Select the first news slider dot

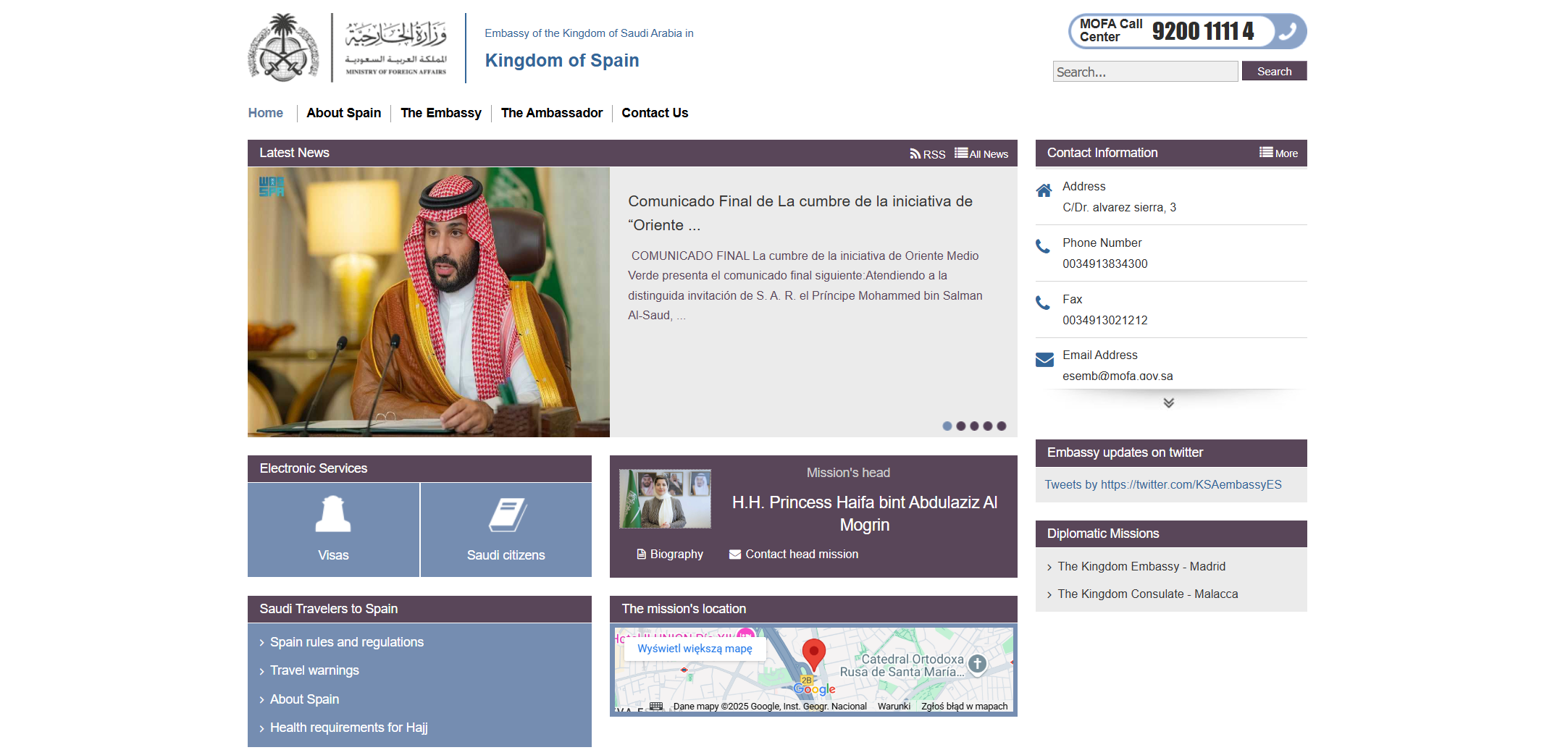click(947, 426)
